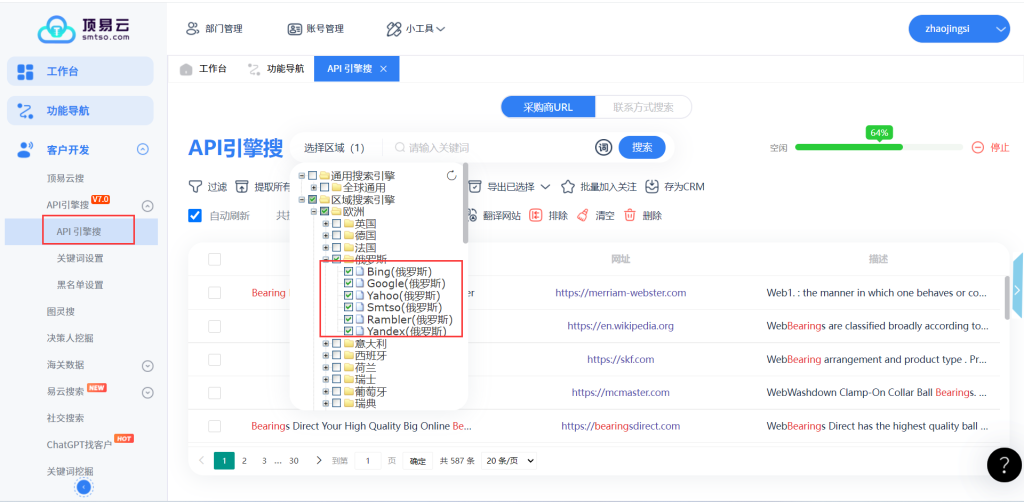Click the 存为CRM save icon
Screen dimensions: 1024x502
(652, 187)
